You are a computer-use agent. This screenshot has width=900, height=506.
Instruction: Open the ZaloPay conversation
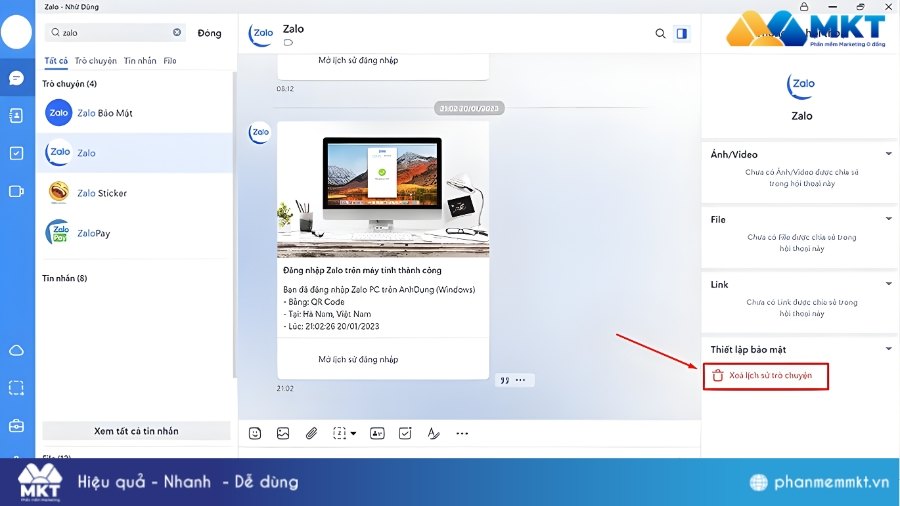(134, 233)
